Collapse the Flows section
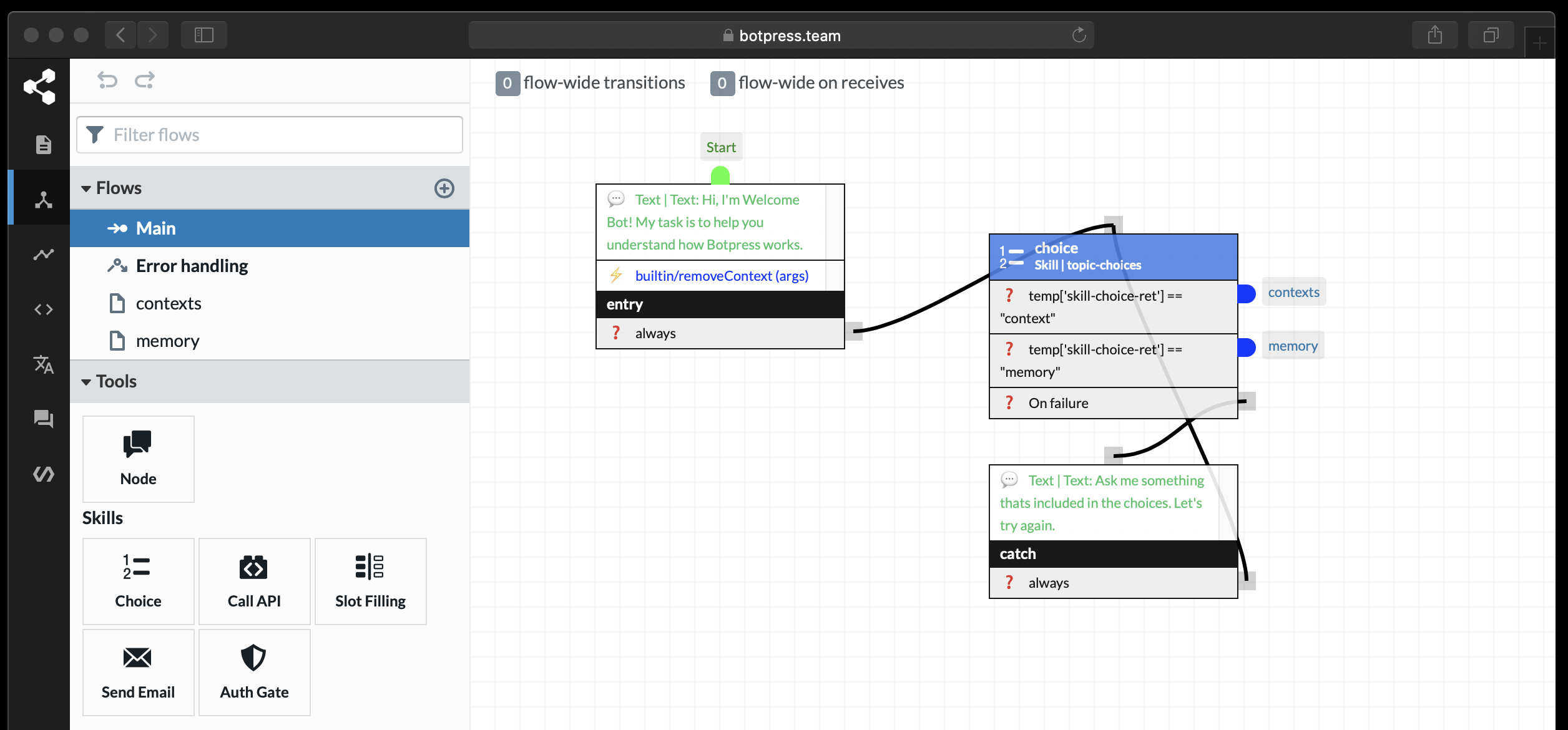 click(86, 188)
